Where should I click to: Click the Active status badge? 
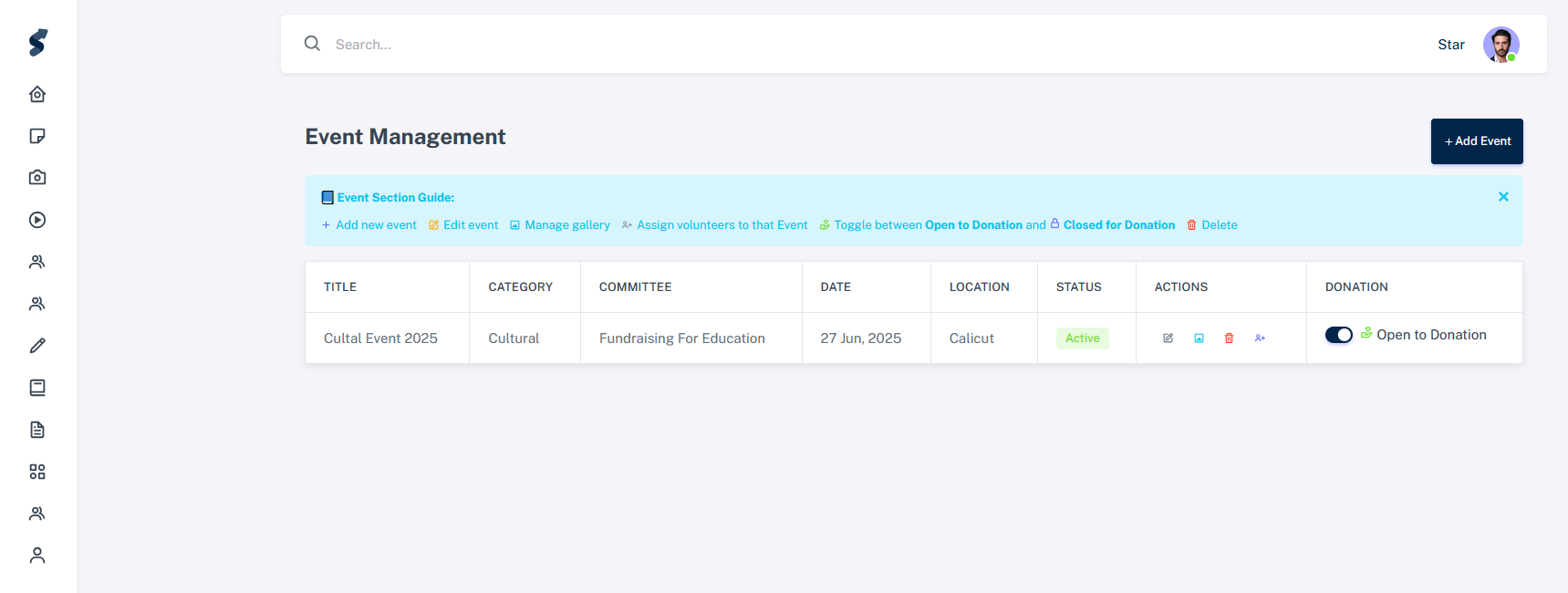click(1082, 338)
